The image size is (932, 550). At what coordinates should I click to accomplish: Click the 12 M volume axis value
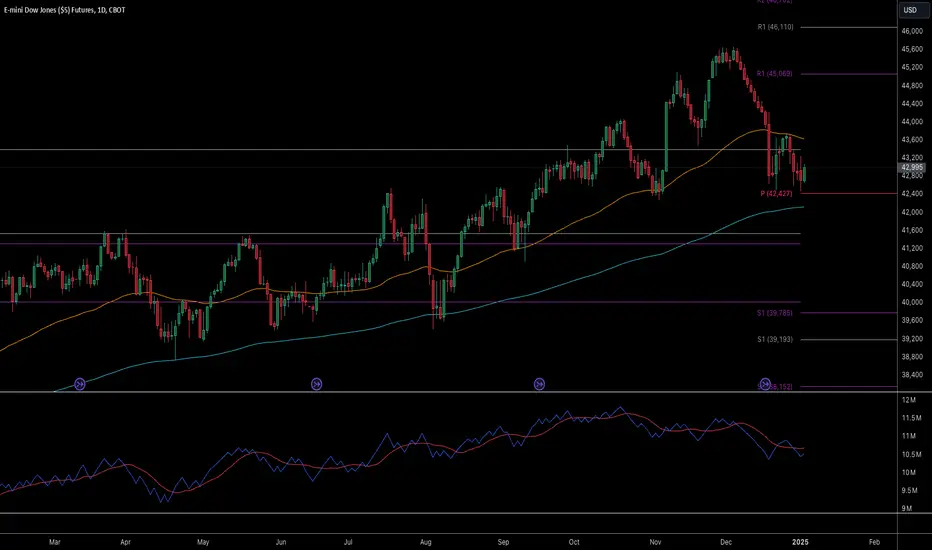pos(909,400)
